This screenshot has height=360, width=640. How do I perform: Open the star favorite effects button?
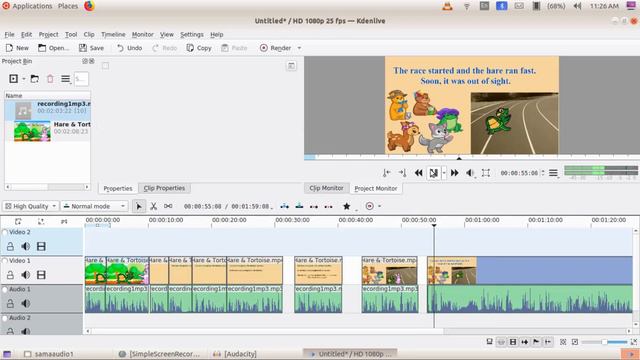click(347, 206)
